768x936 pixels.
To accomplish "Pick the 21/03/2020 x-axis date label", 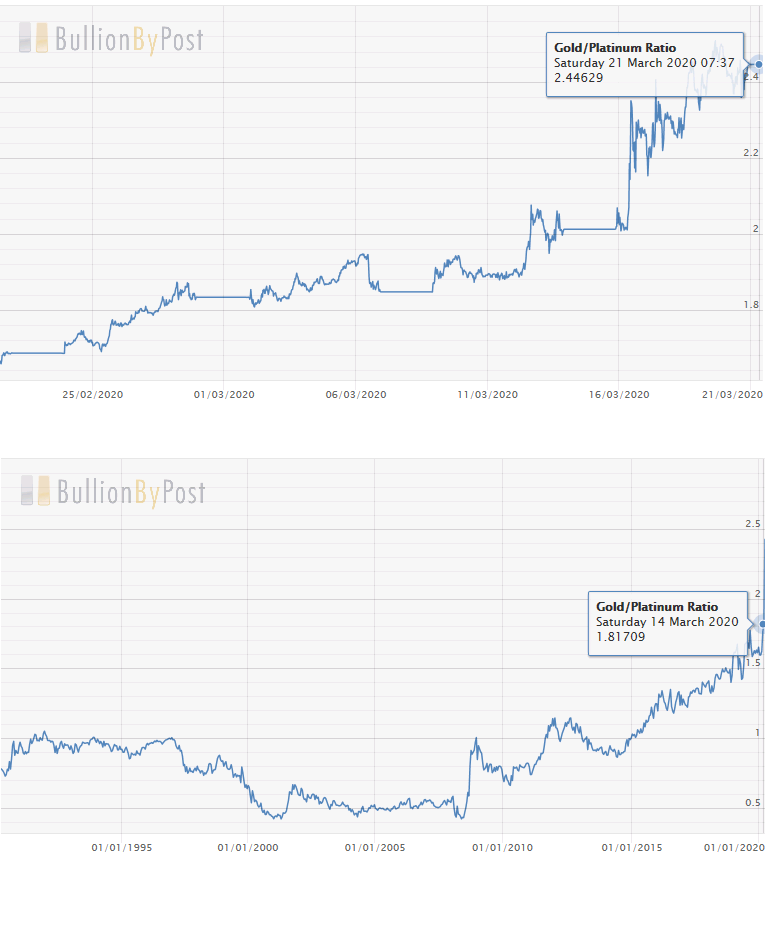I will point(733,395).
